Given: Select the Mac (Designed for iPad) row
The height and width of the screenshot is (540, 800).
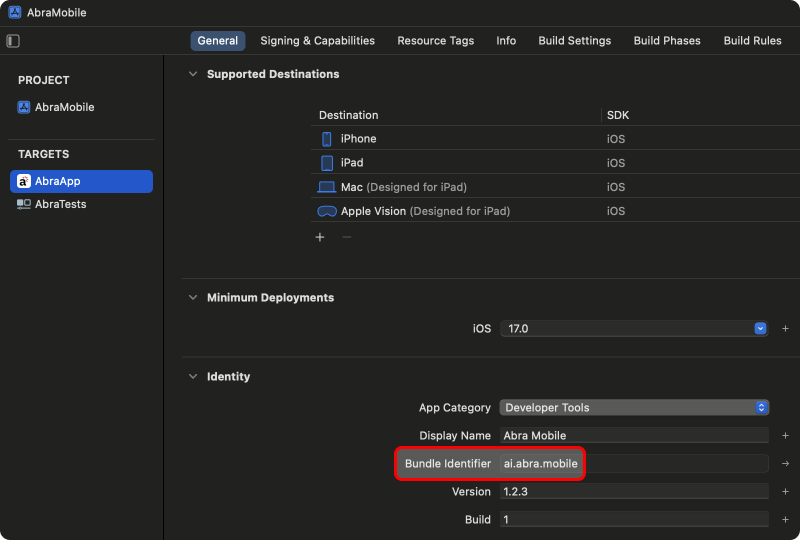Looking at the screenshot, I should pyautogui.click(x=555, y=187).
